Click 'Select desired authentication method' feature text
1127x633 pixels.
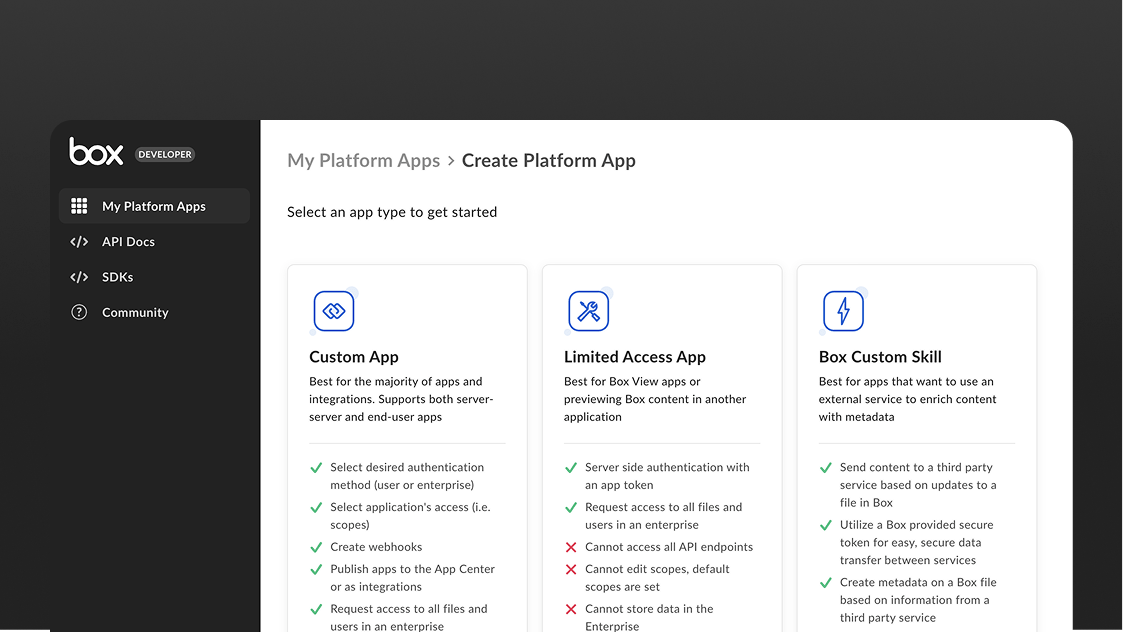407,476
